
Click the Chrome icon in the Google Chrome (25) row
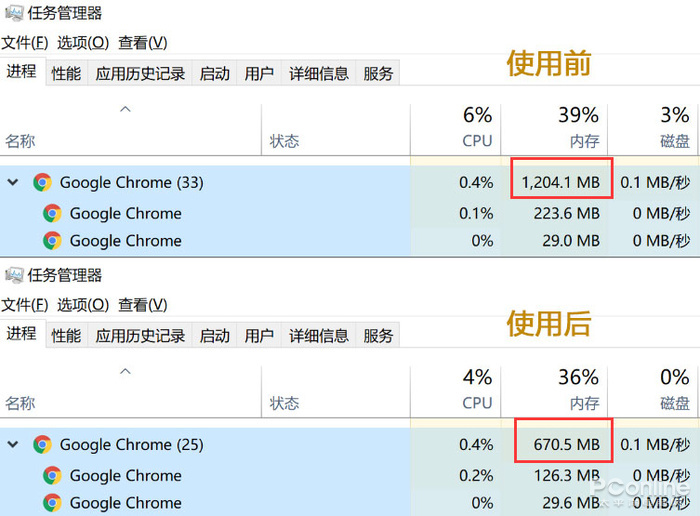tap(42, 445)
